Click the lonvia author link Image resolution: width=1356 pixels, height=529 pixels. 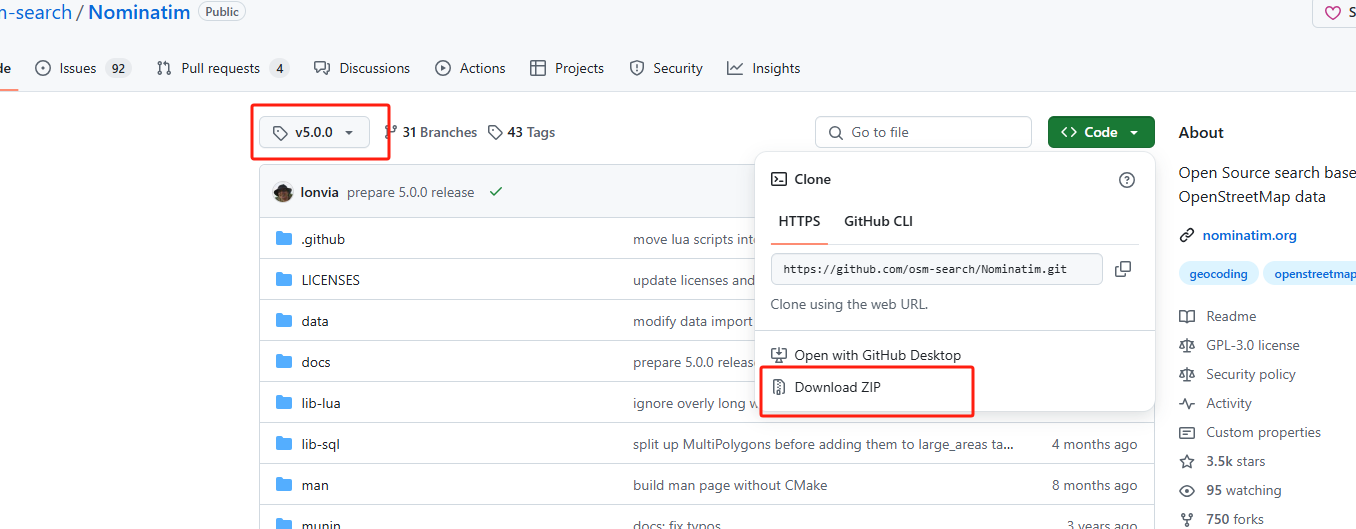click(x=320, y=192)
